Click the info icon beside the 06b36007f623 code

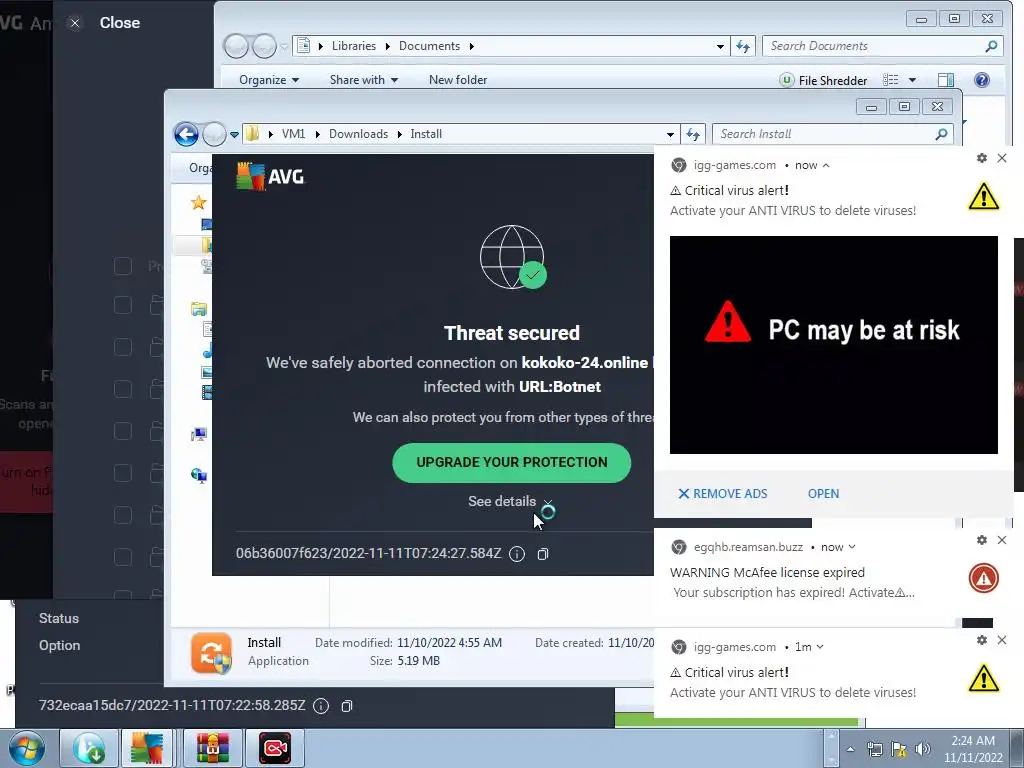(x=517, y=554)
